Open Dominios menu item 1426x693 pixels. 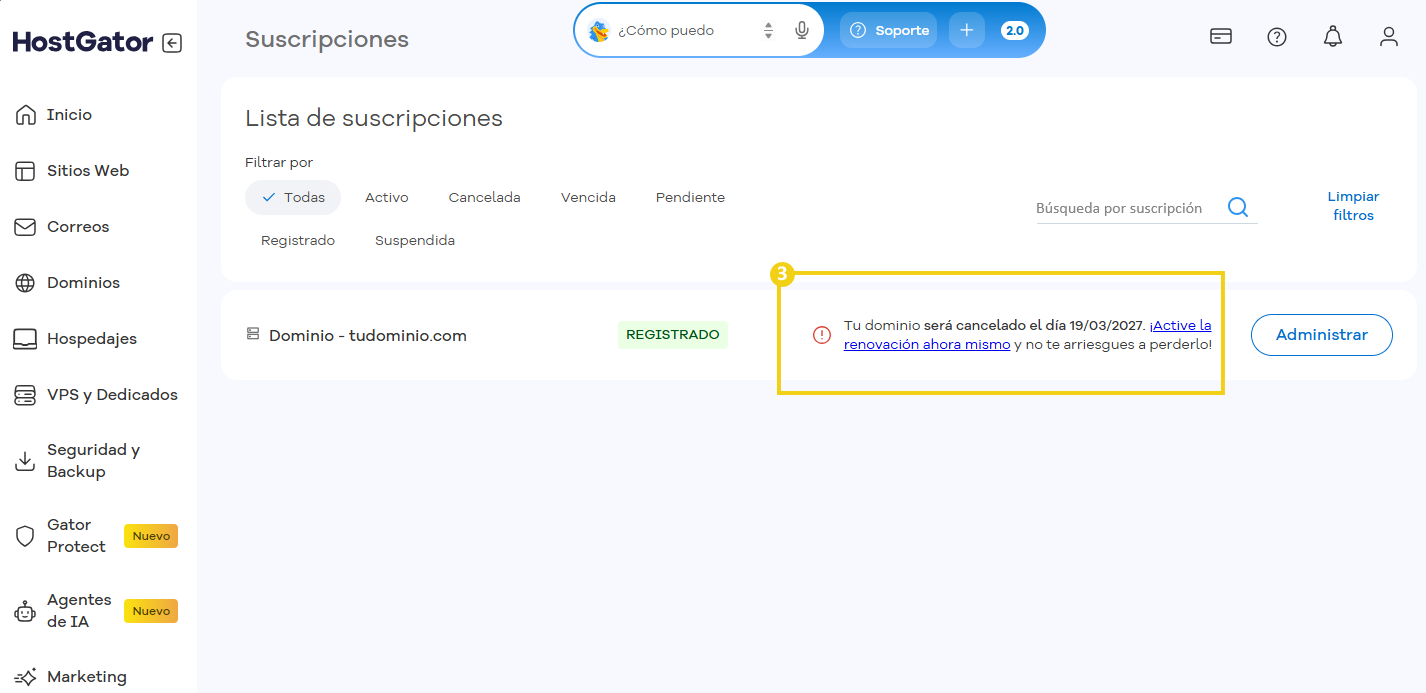point(83,283)
